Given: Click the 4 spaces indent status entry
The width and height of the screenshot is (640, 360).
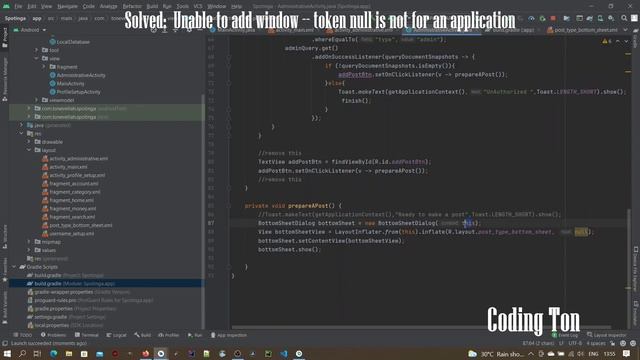Looking at the screenshot, I should click(596, 343).
